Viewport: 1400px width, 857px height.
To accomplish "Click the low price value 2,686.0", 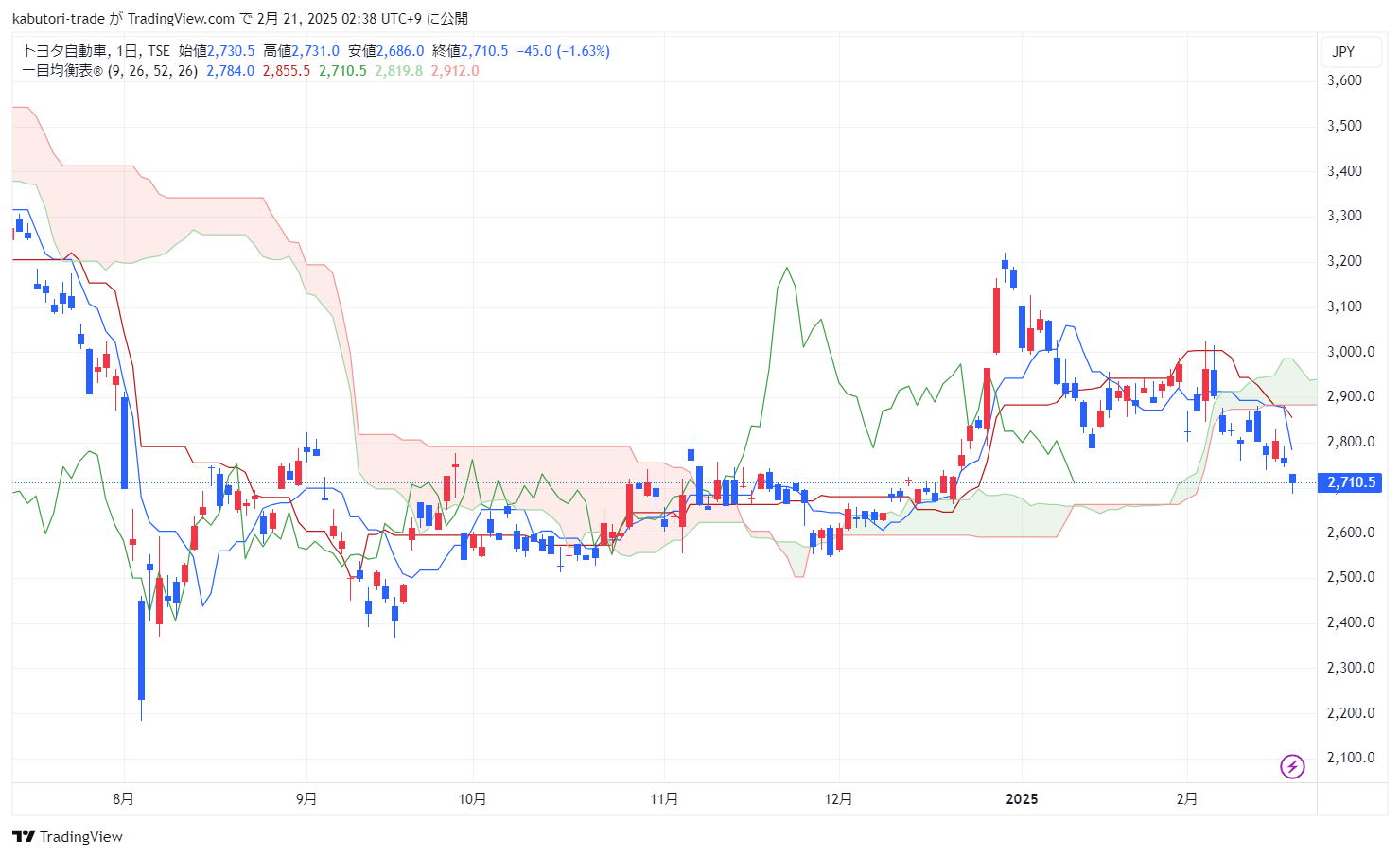I will 400,51.
